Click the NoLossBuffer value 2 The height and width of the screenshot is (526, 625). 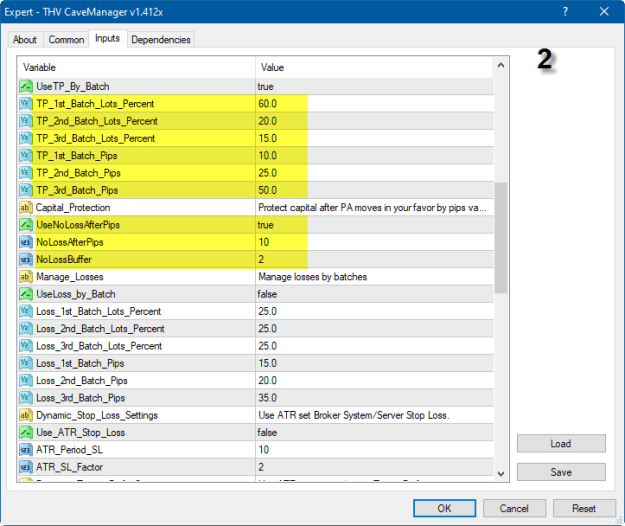coord(261,259)
